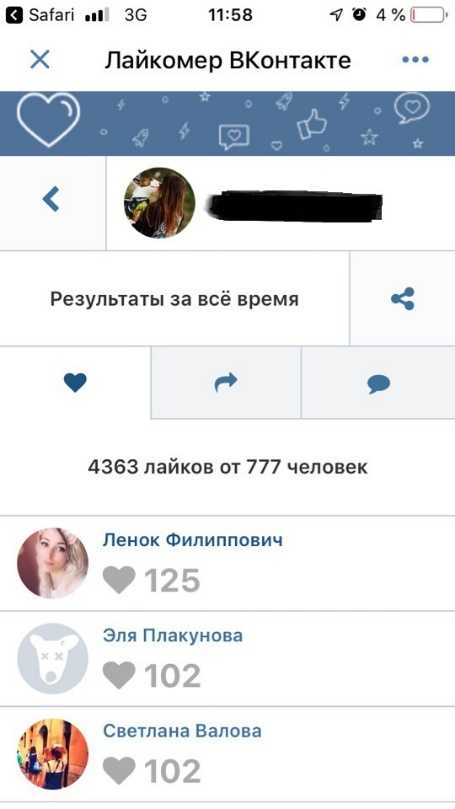This screenshot has width=455, height=809.
Task: Tap Ленок Филиппович avatar photo
Action: [53, 563]
